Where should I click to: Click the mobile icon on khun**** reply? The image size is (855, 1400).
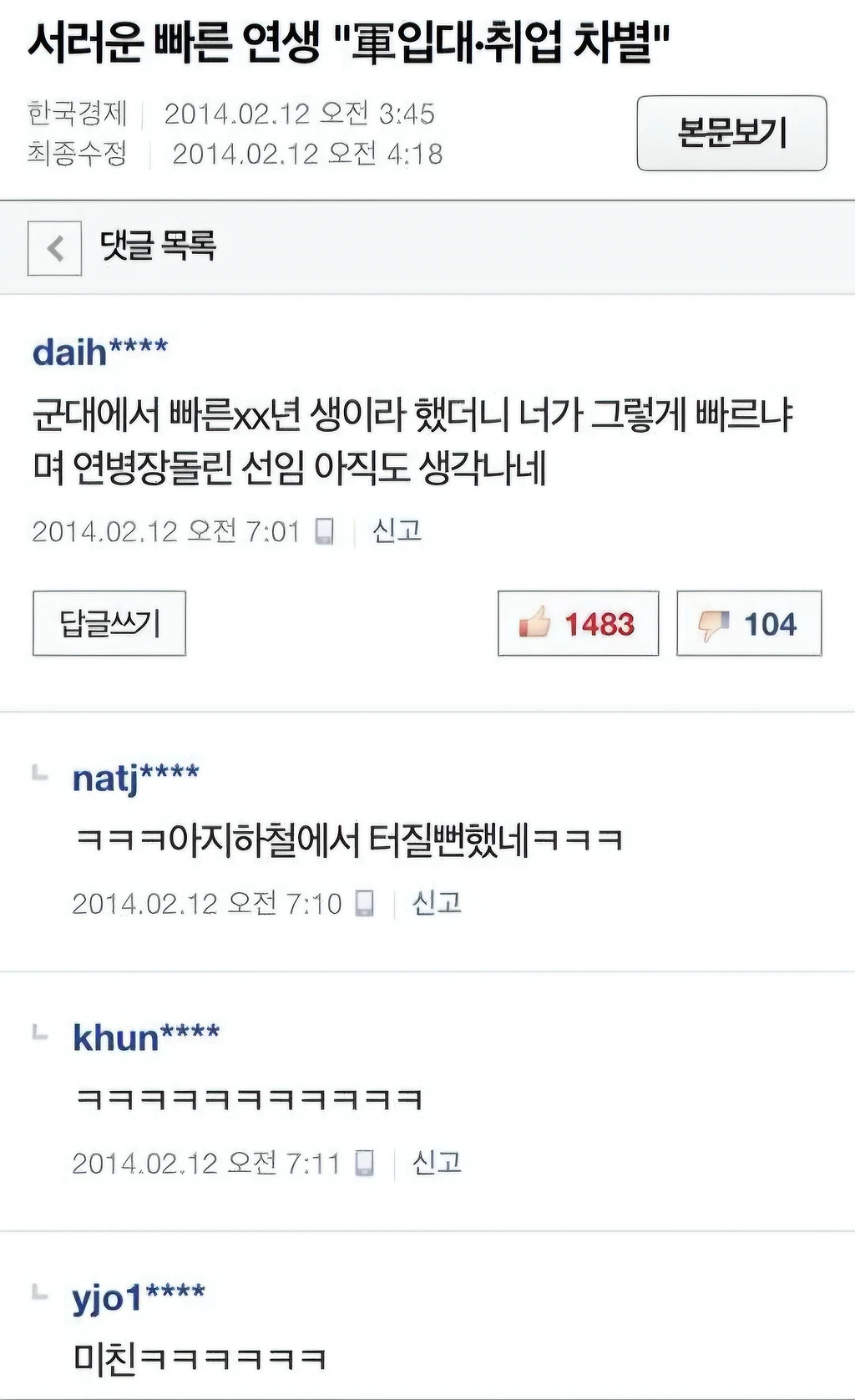pos(365,1163)
